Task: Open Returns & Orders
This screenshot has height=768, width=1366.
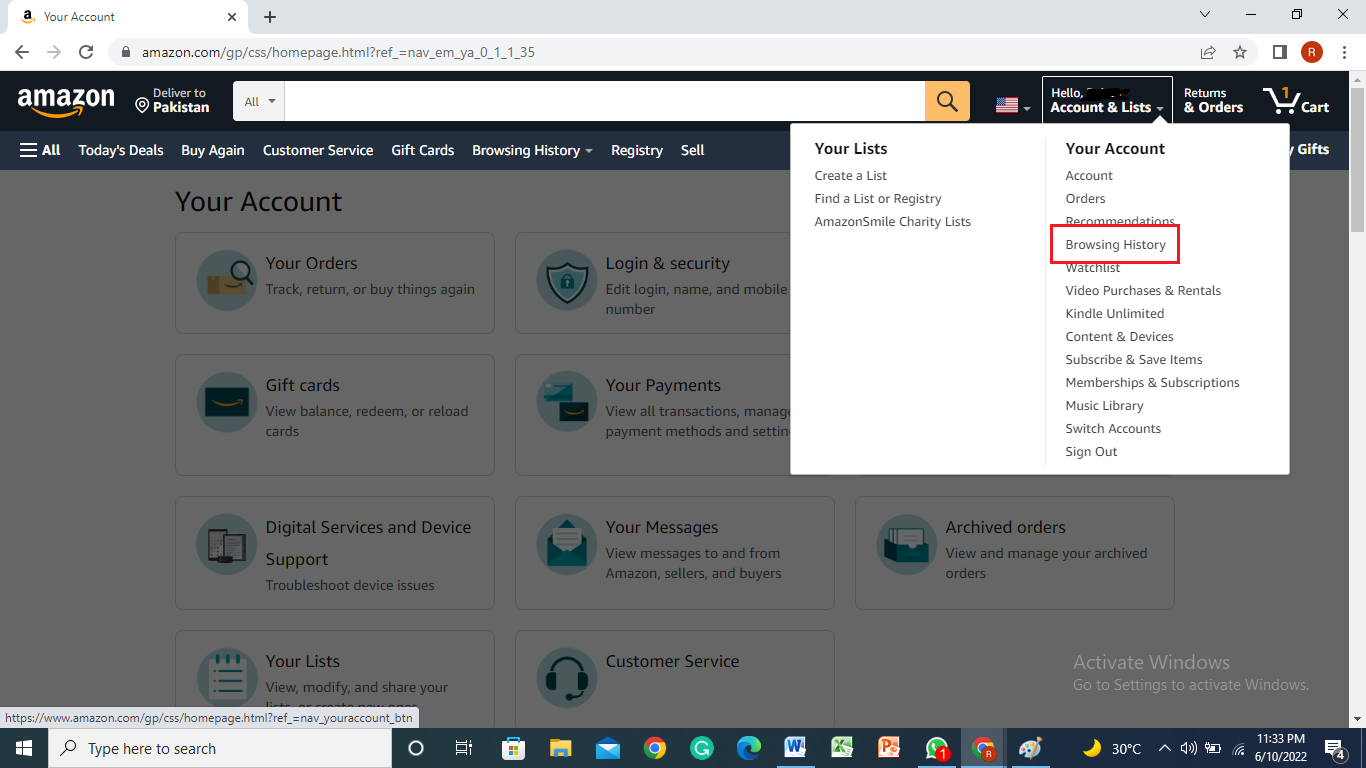Action: [x=1213, y=101]
